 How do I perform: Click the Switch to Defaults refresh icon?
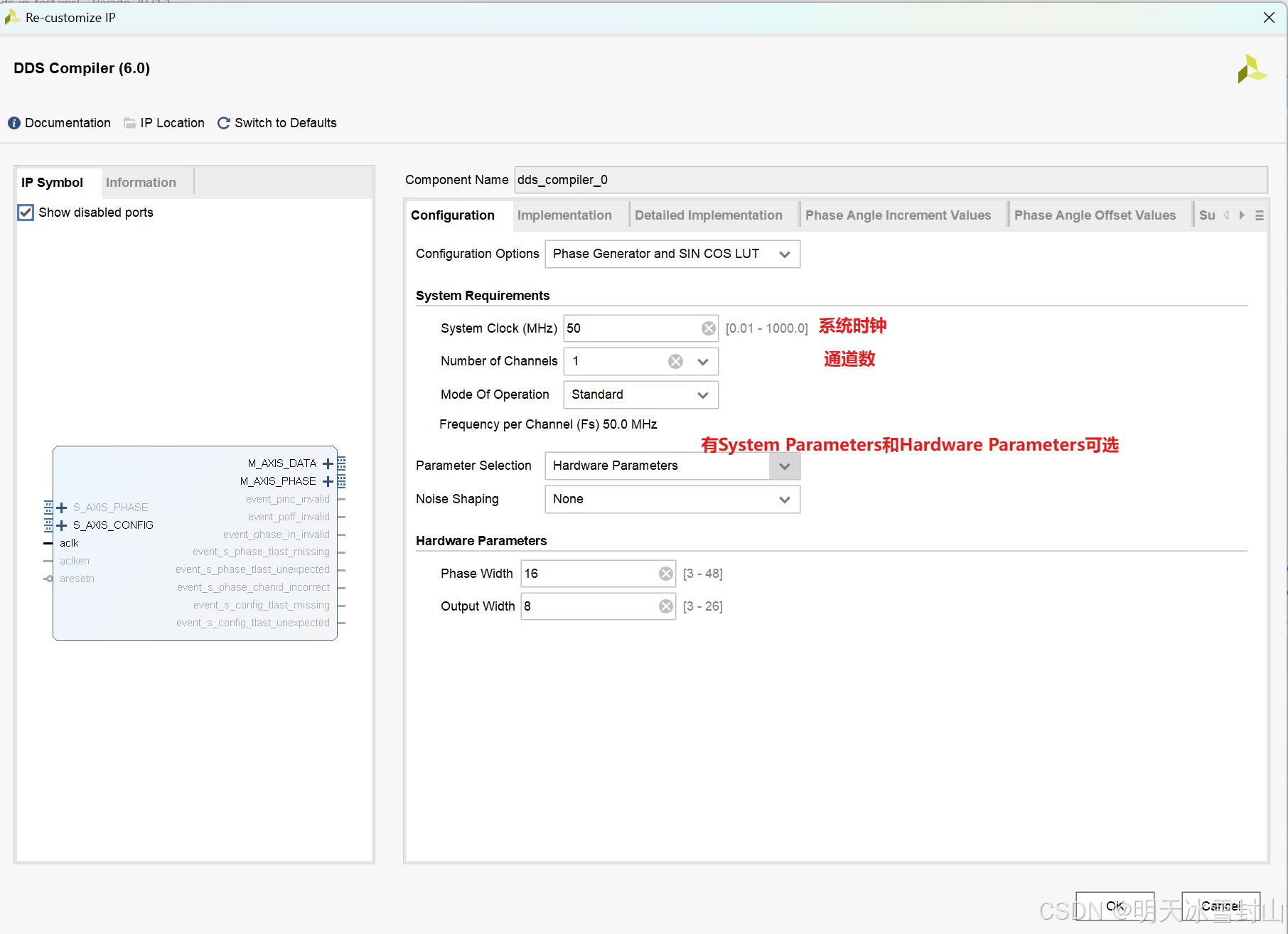(224, 123)
